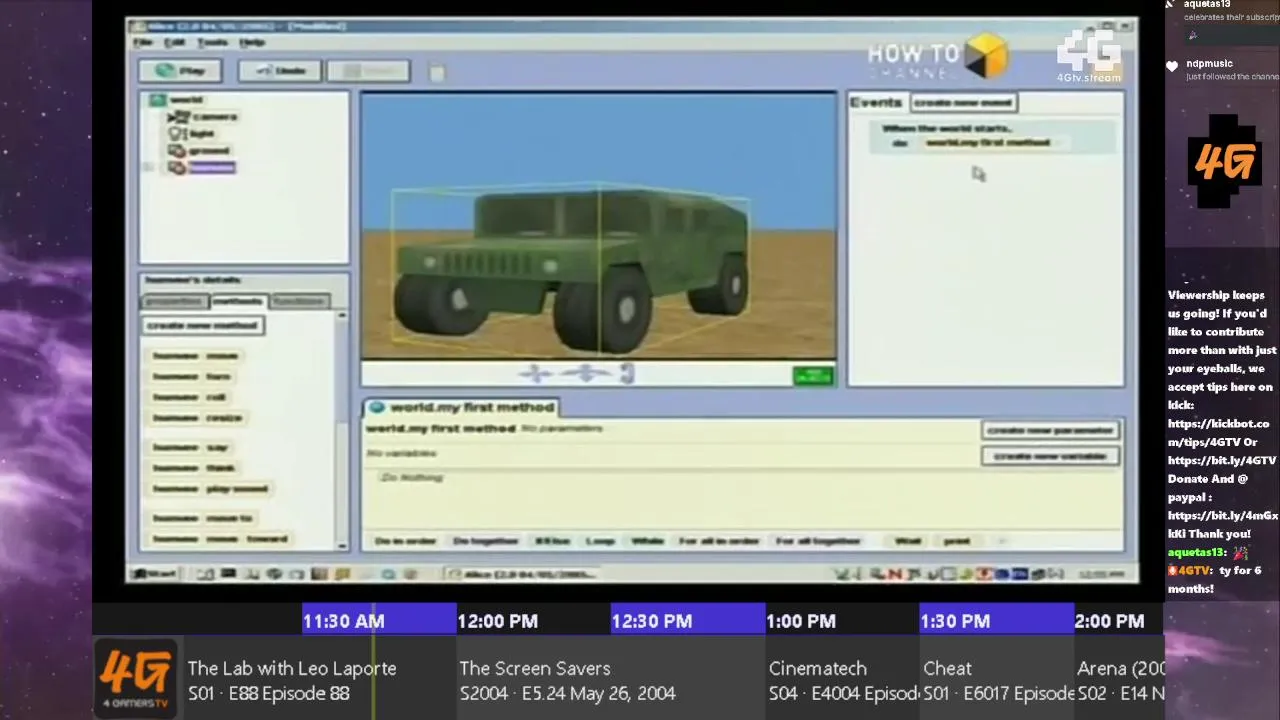Select the world.my first method editor tab

461,407
